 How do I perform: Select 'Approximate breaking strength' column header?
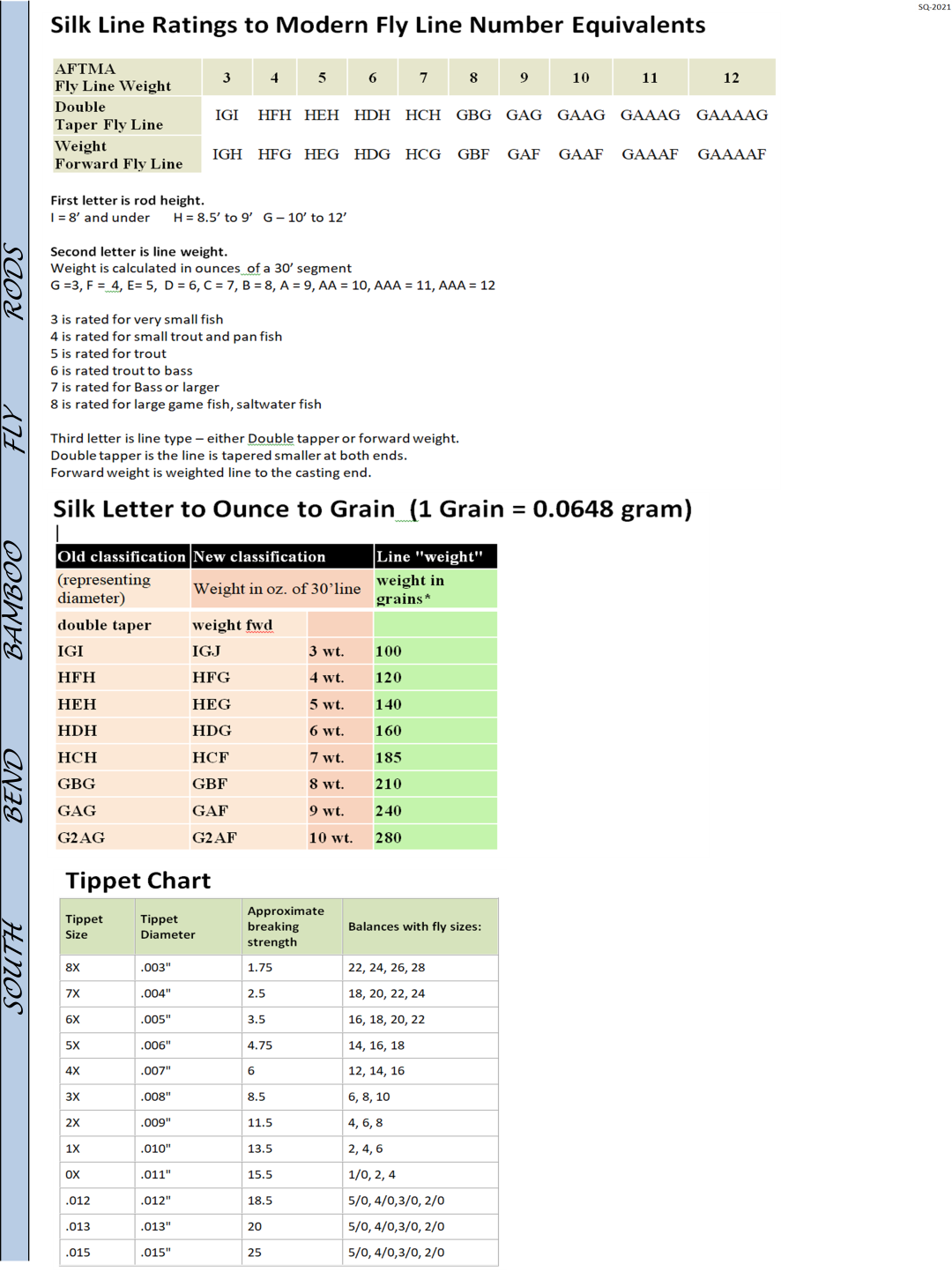pyautogui.click(x=292, y=926)
